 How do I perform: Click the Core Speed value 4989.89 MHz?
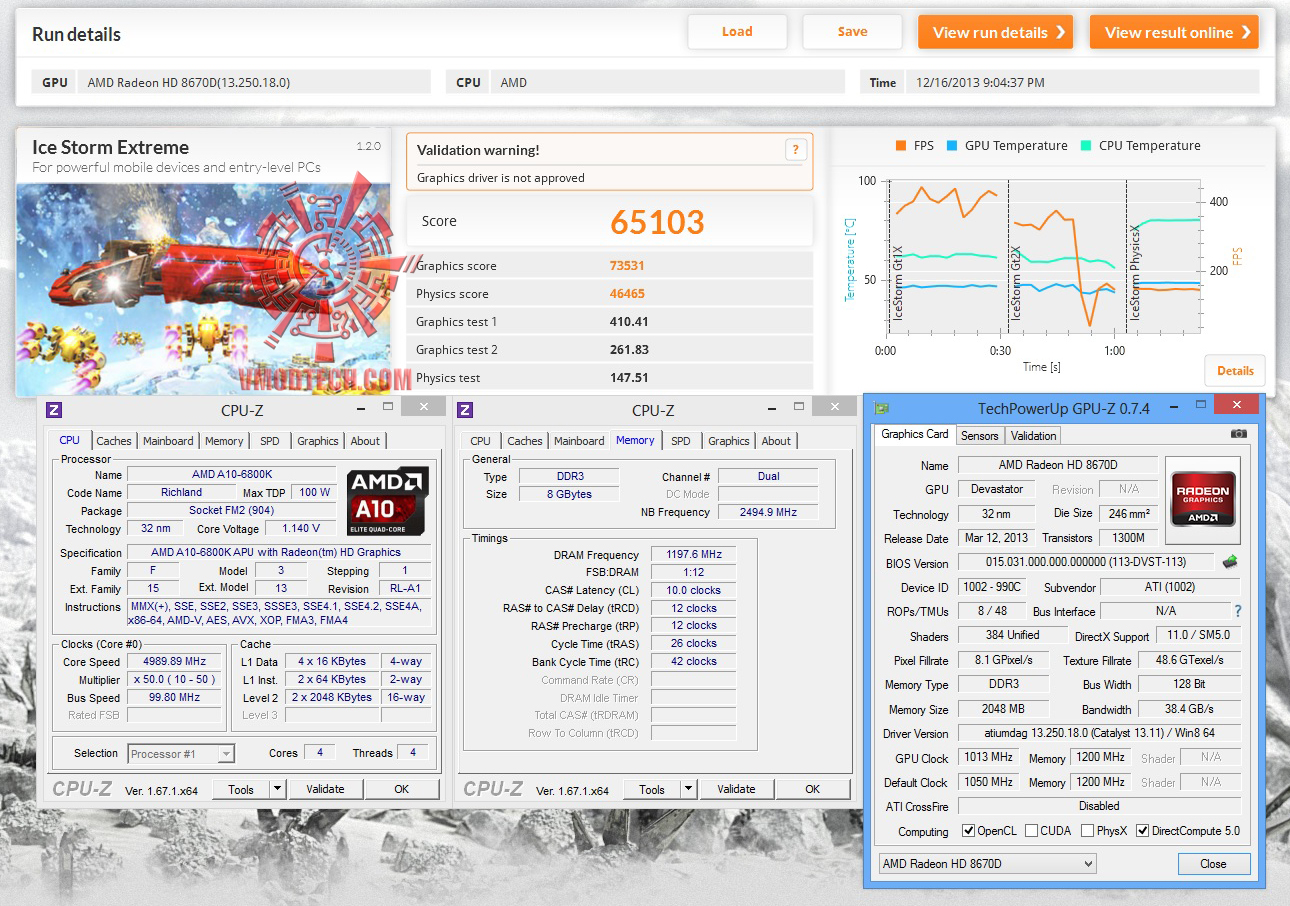pyautogui.click(x=175, y=662)
